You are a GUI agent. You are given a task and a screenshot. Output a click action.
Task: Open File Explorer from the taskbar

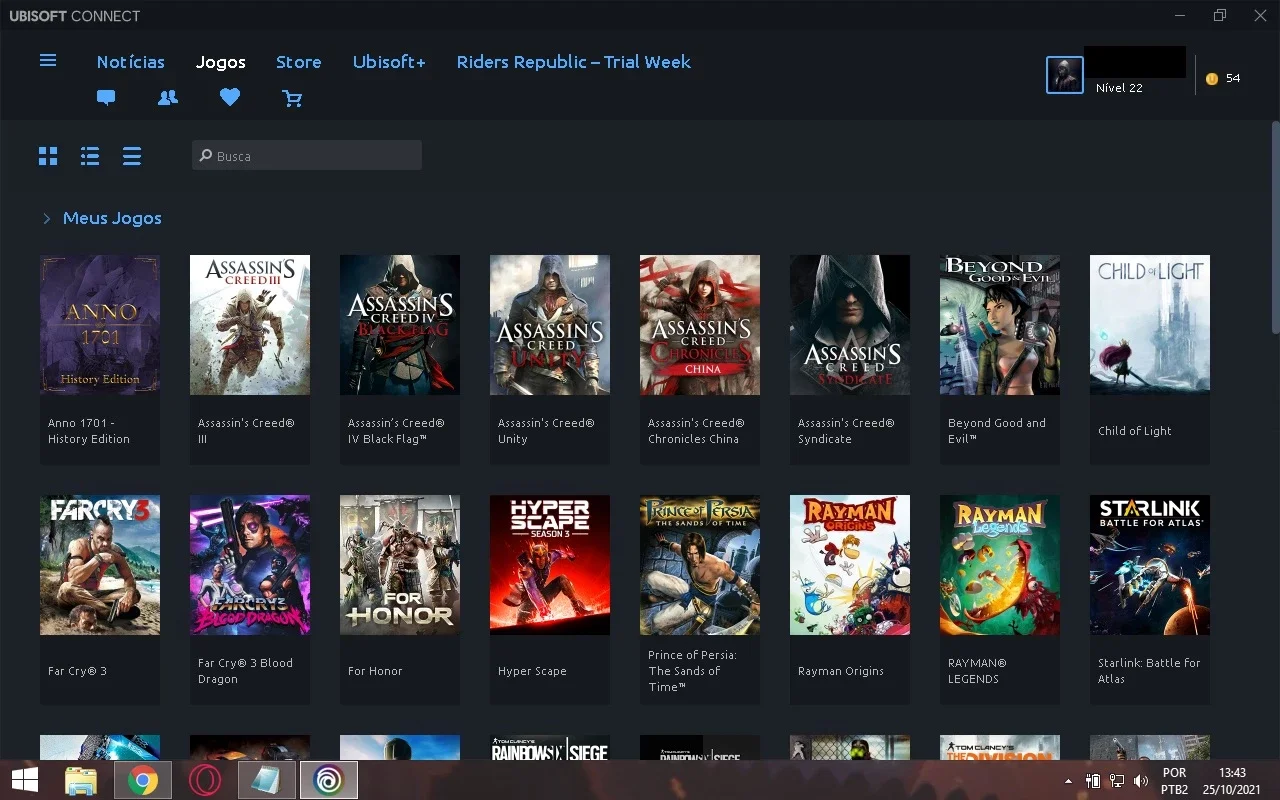pyautogui.click(x=81, y=780)
